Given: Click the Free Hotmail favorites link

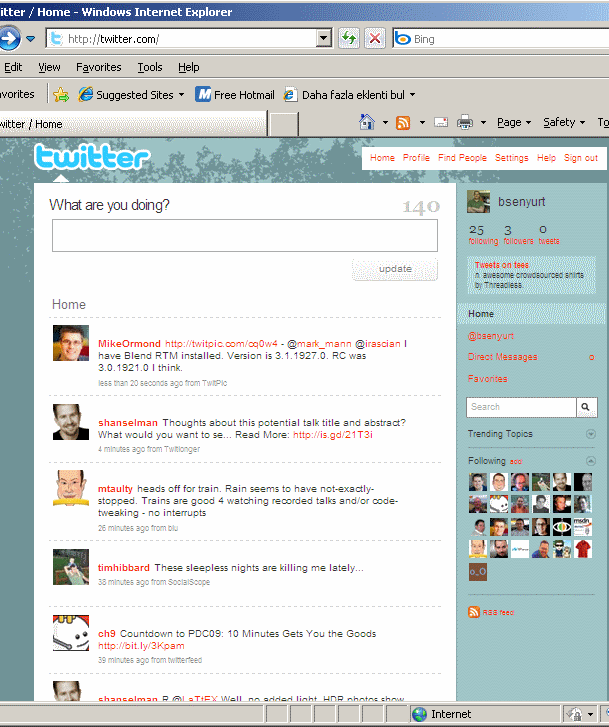Looking at the screenshot, I should (235, 95).
